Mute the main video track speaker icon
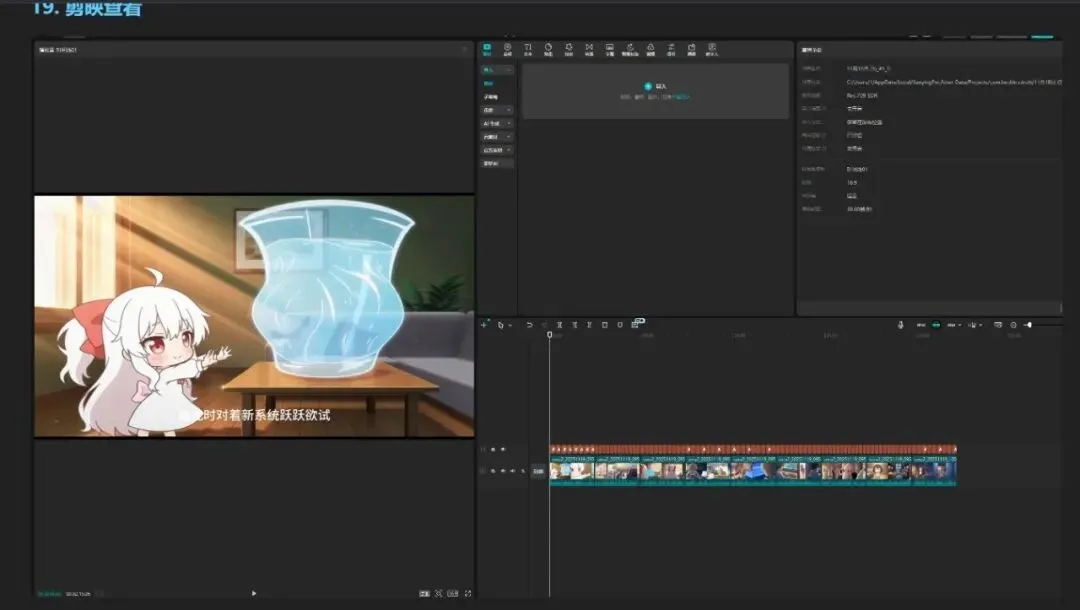The height and width of the screenshot is (610, 1080). [x=513, y=472]
